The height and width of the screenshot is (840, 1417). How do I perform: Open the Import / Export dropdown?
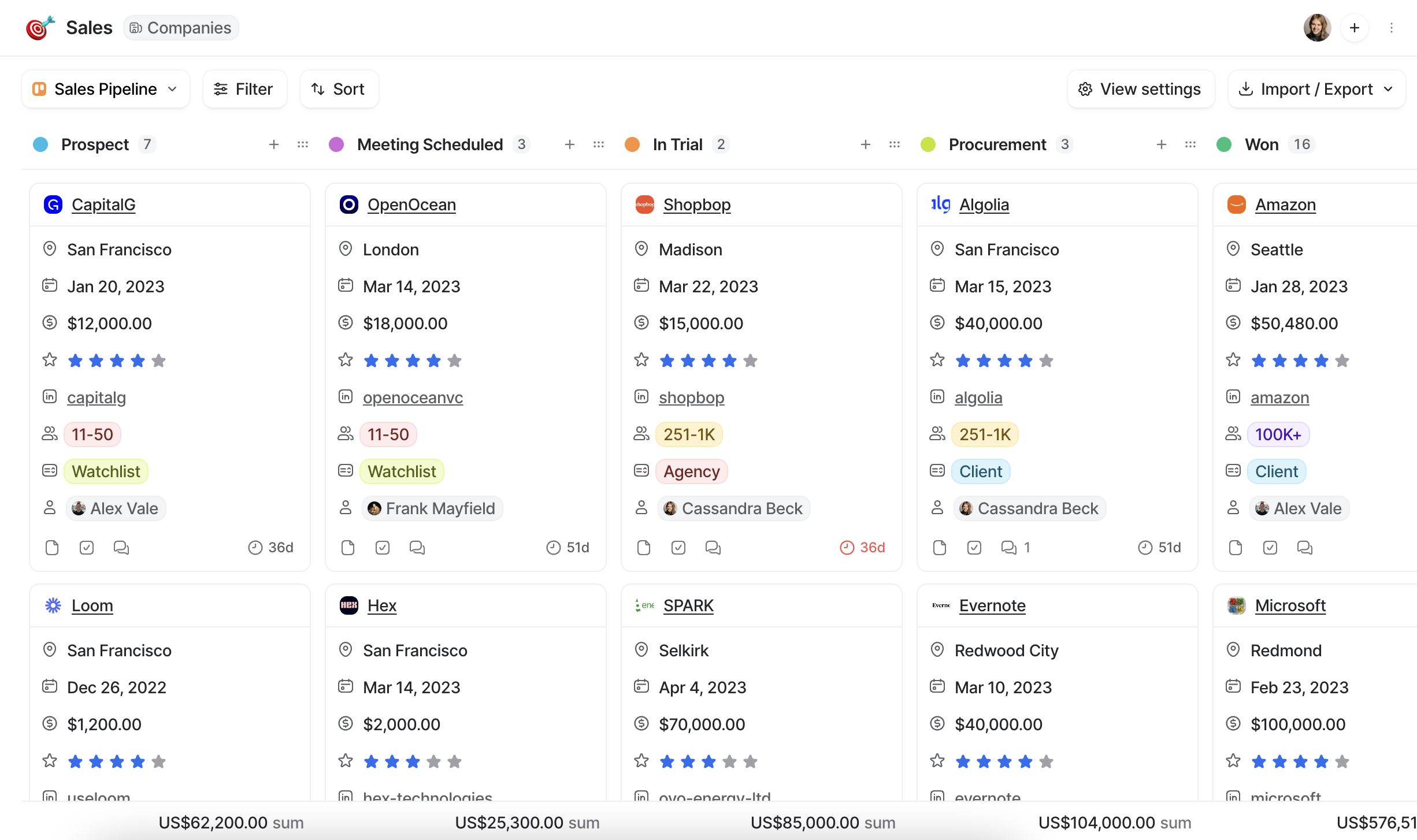[x=1316, y=89]
